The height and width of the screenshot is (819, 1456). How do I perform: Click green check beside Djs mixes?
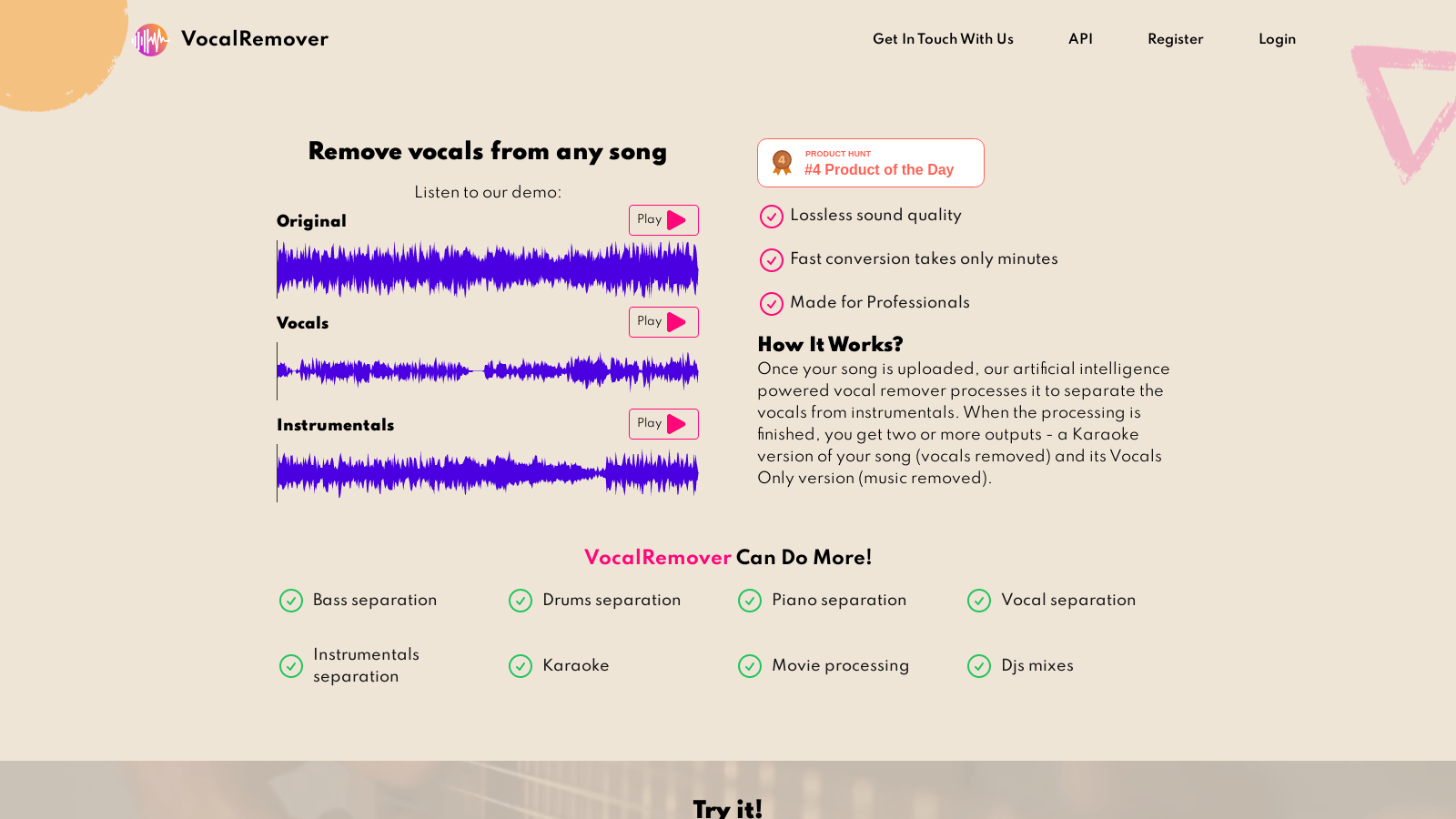(979, 666)
